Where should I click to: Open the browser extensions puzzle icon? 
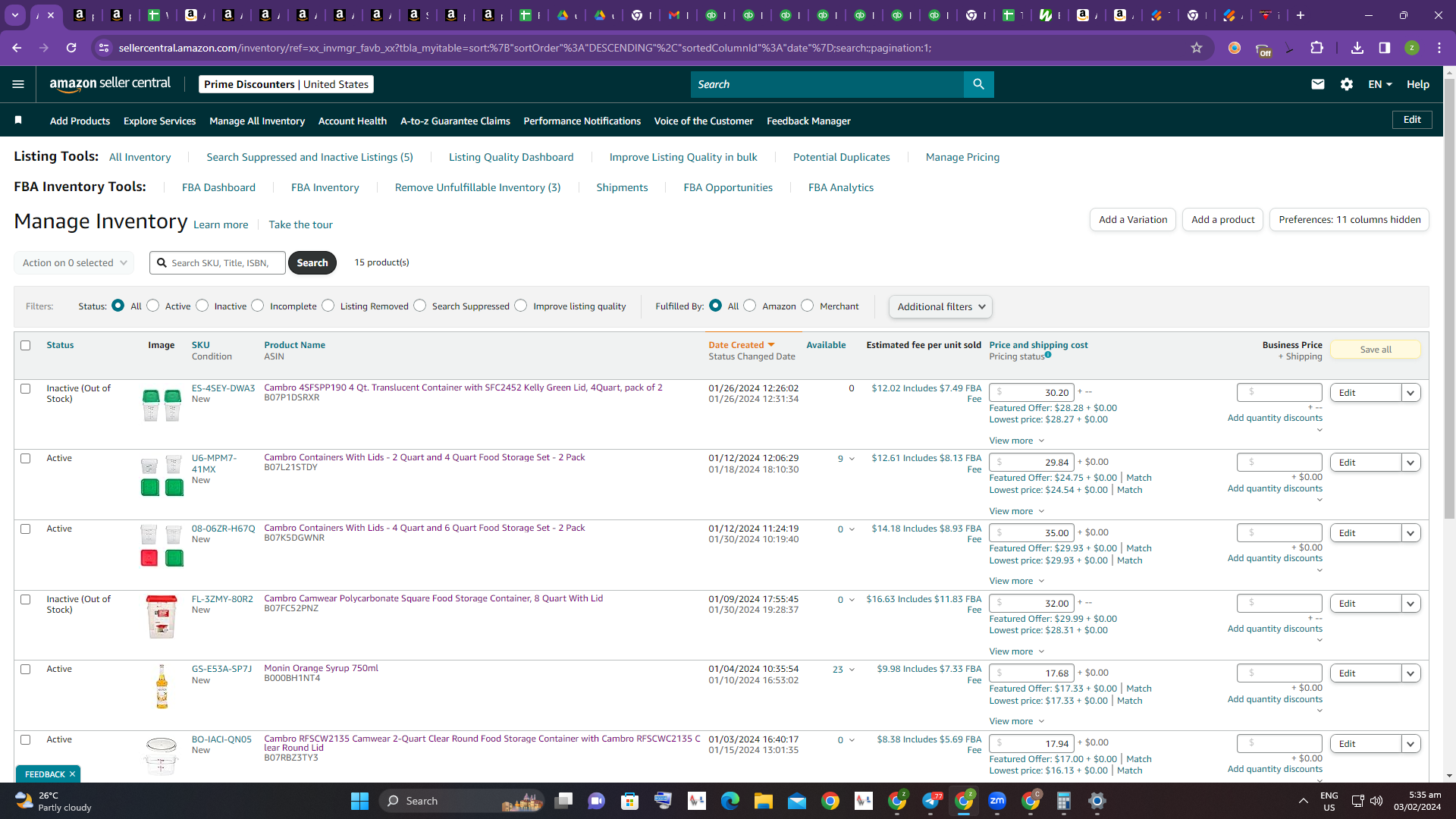(1316, 48)
